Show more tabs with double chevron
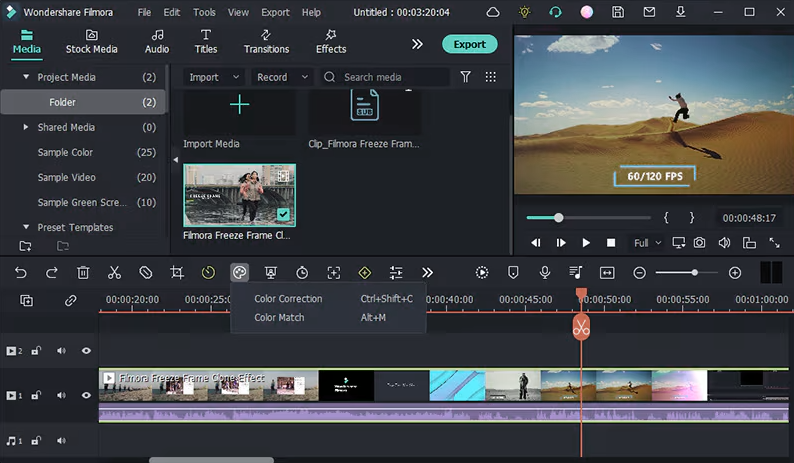Viewport: 794px width, 463px height. point(417,44)
